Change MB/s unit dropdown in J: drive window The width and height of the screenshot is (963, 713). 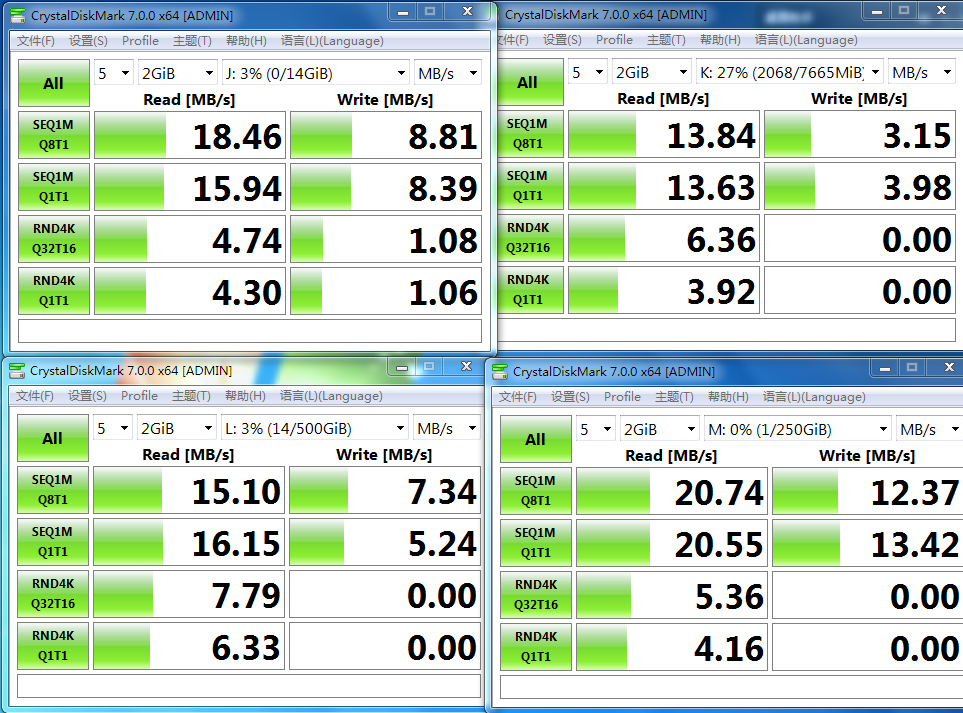(447, 73)
